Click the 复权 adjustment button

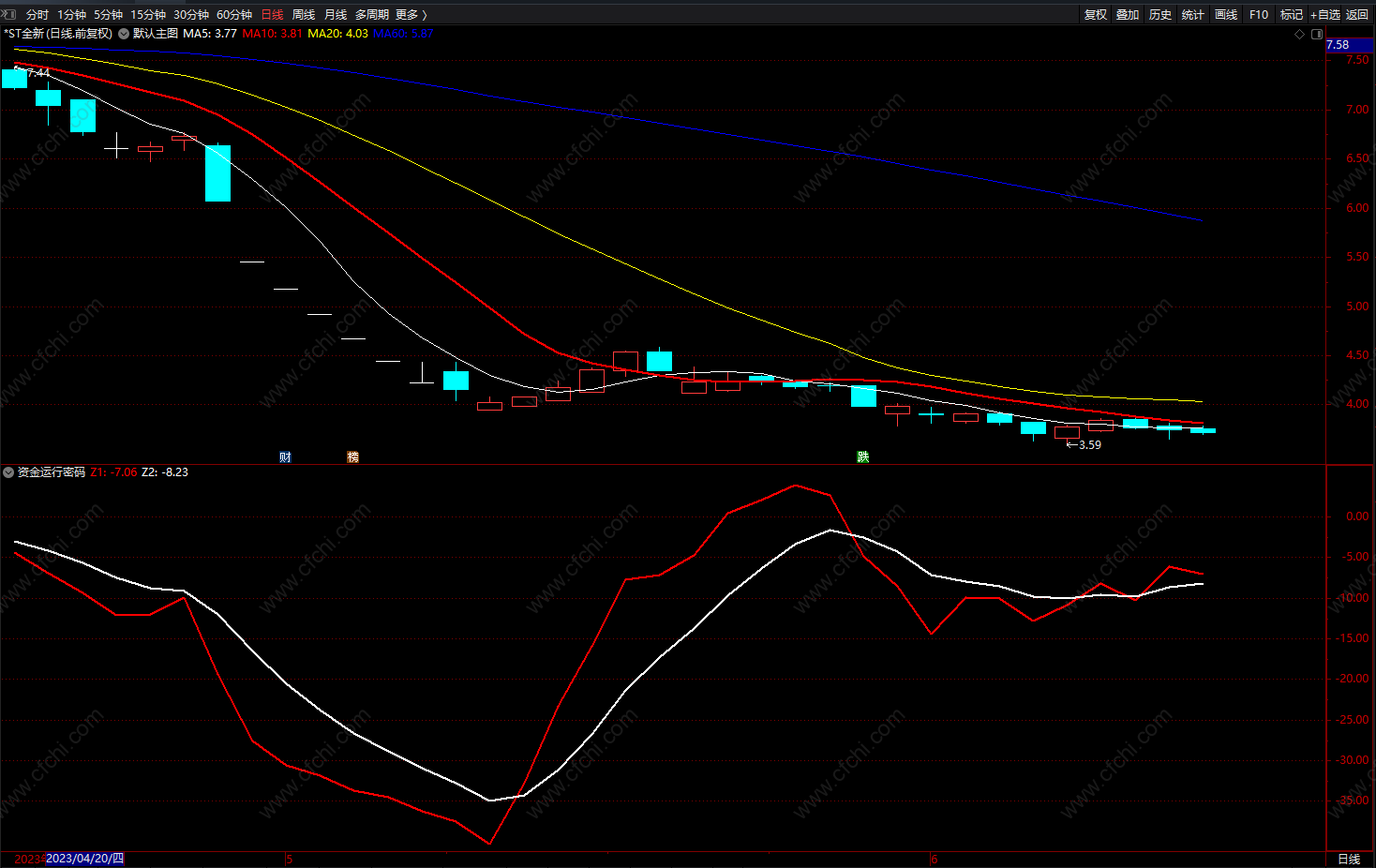click(x=1095, y=14)
